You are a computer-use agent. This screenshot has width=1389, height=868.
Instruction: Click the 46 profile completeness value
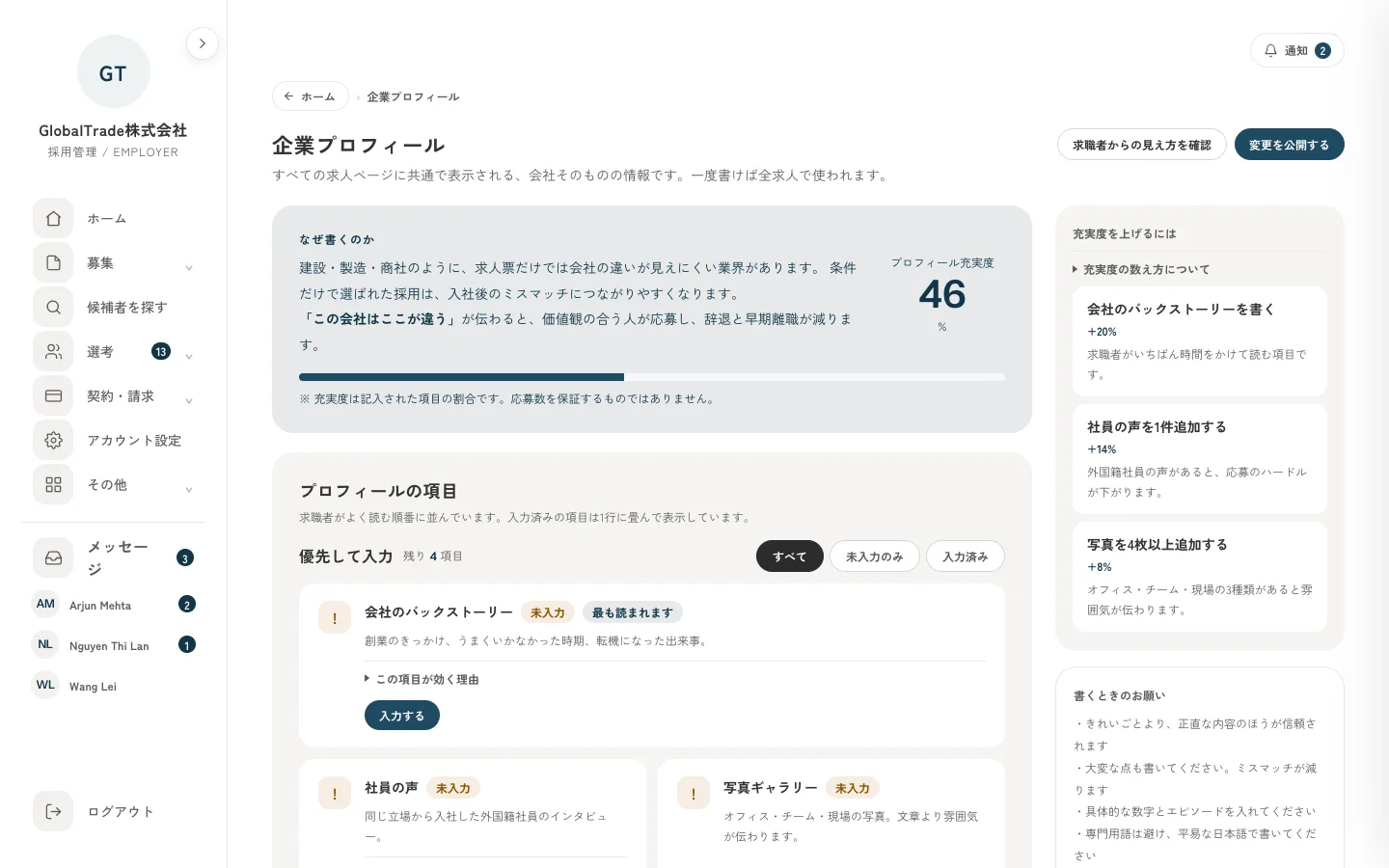(x=942, y=294)
